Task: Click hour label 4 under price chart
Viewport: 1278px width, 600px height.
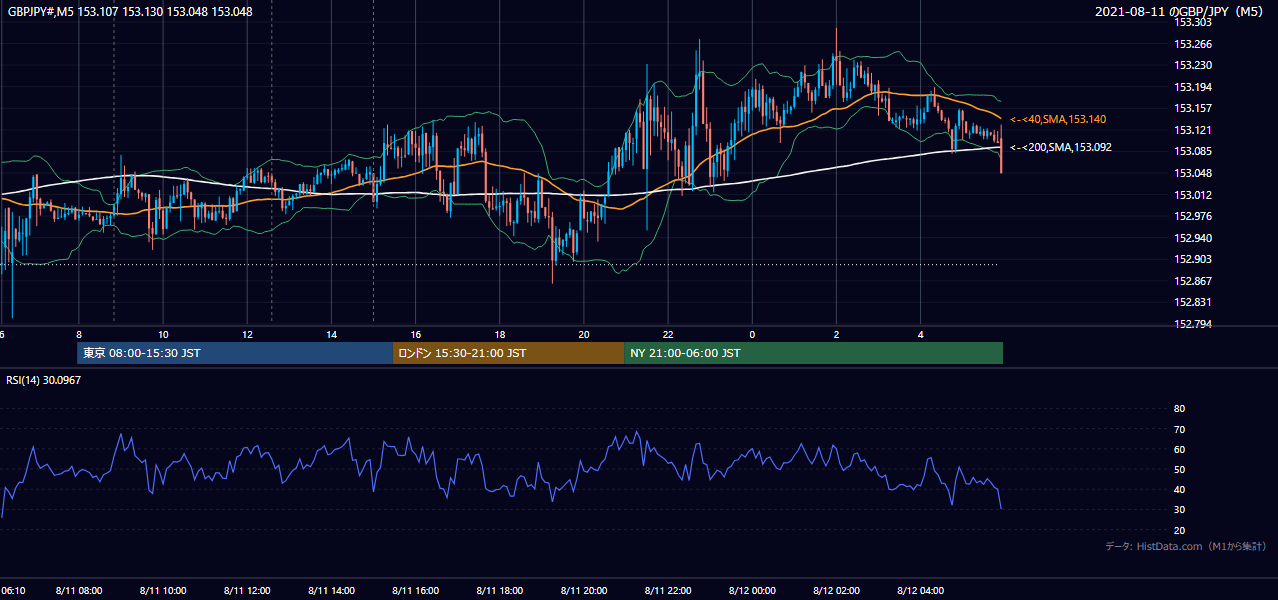Action: click(x=920, y=335)
